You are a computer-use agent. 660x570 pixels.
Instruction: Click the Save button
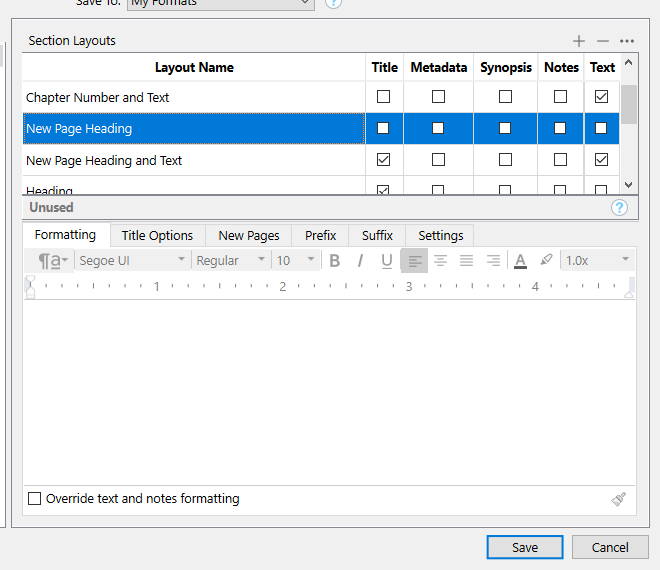click(x=525, y=547)
